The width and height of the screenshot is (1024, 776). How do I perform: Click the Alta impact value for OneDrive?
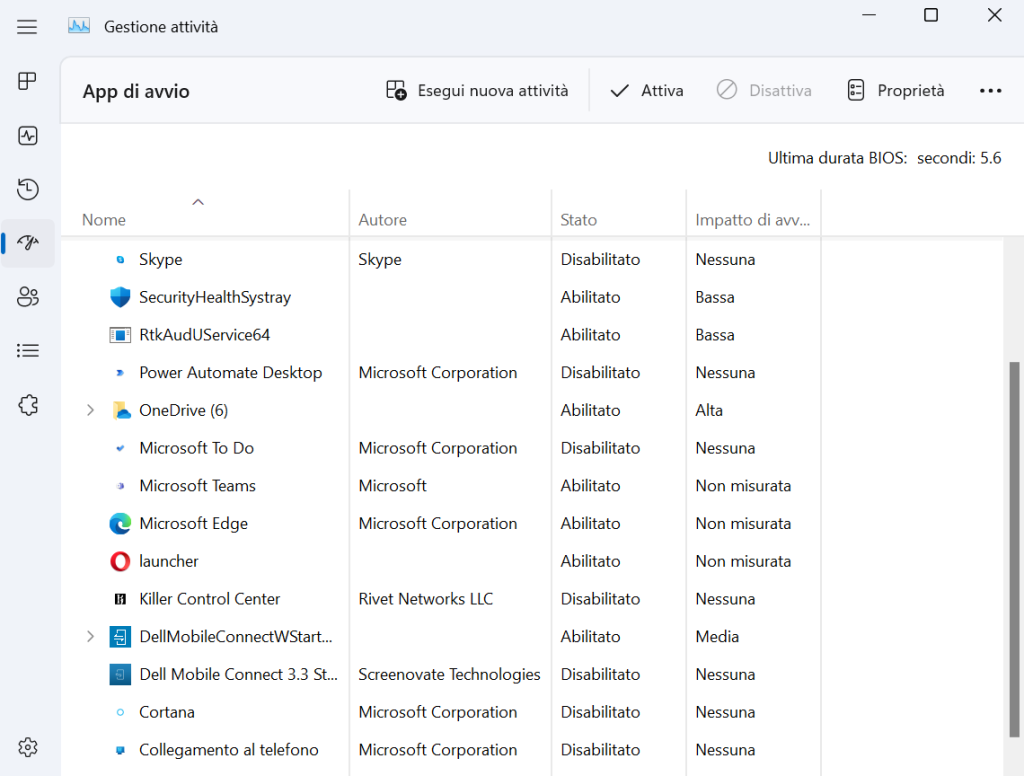[709, 410]
